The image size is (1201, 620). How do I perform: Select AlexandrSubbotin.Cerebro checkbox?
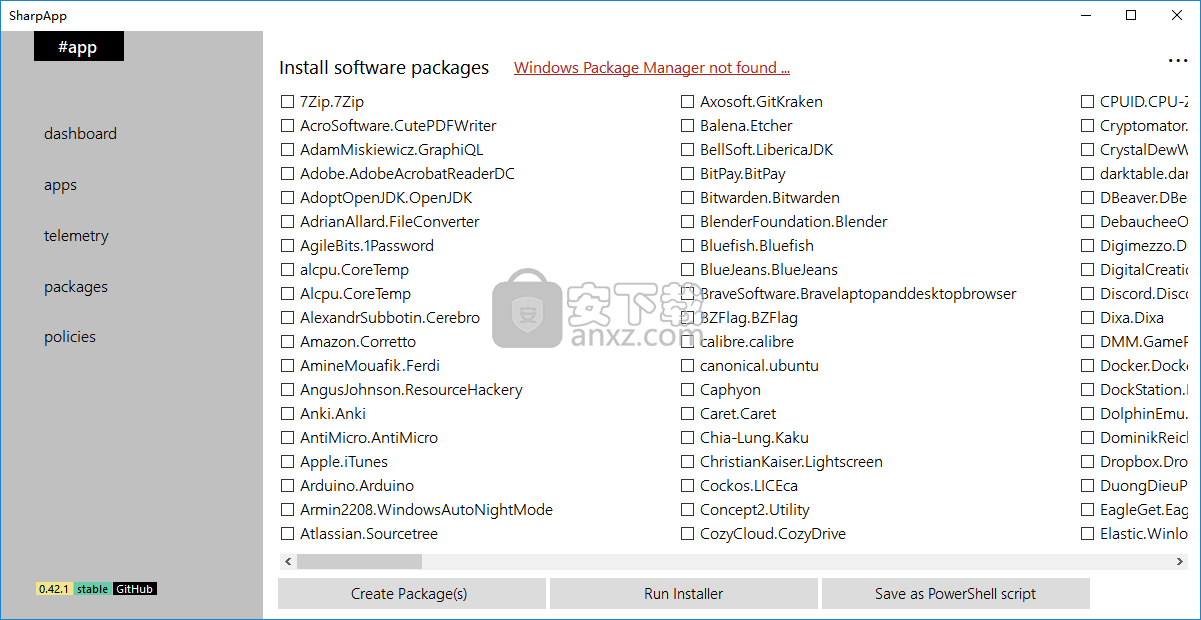(x=288, y=318)
